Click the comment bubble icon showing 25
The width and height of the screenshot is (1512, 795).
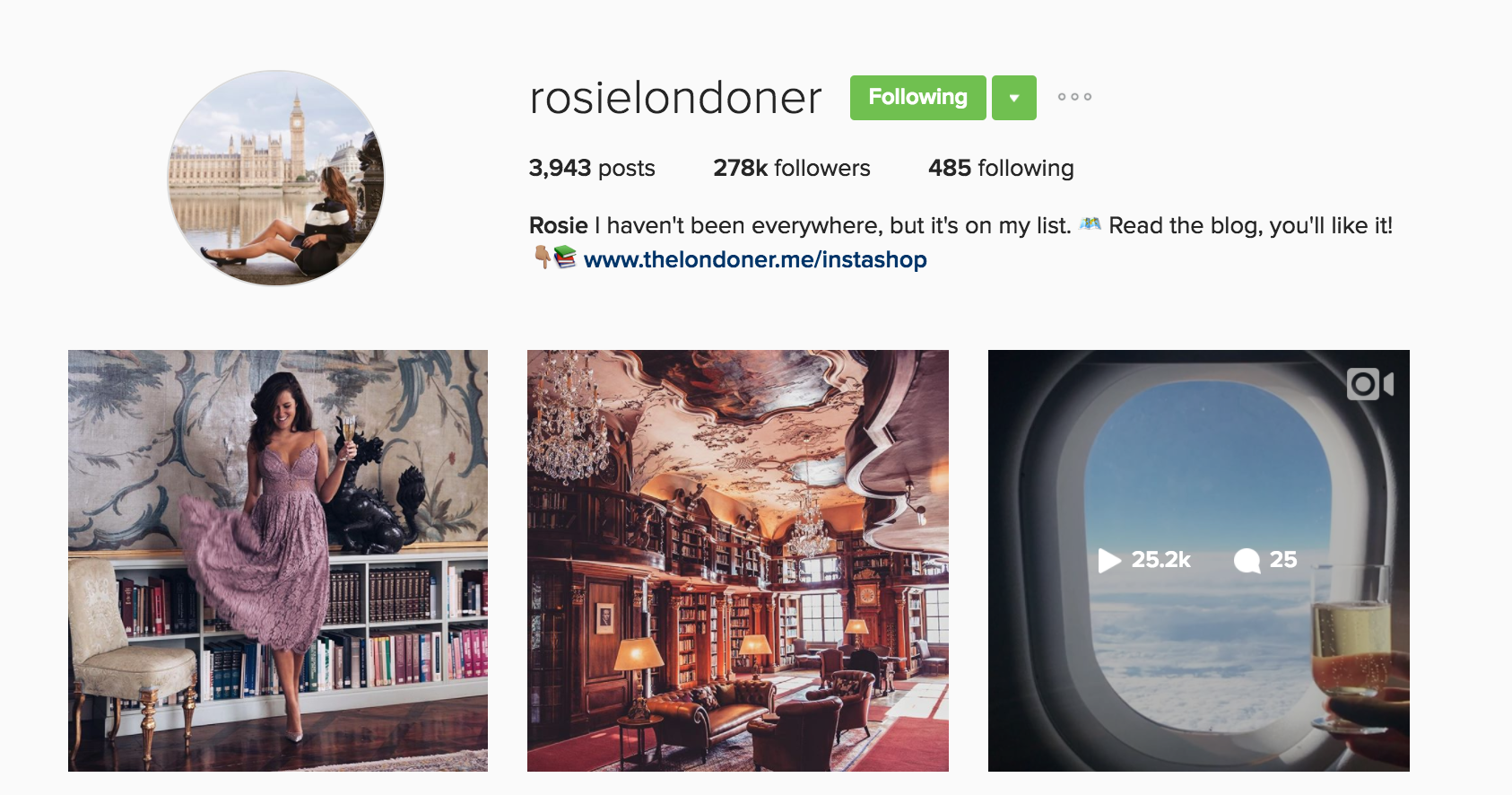click(1247, 561)
